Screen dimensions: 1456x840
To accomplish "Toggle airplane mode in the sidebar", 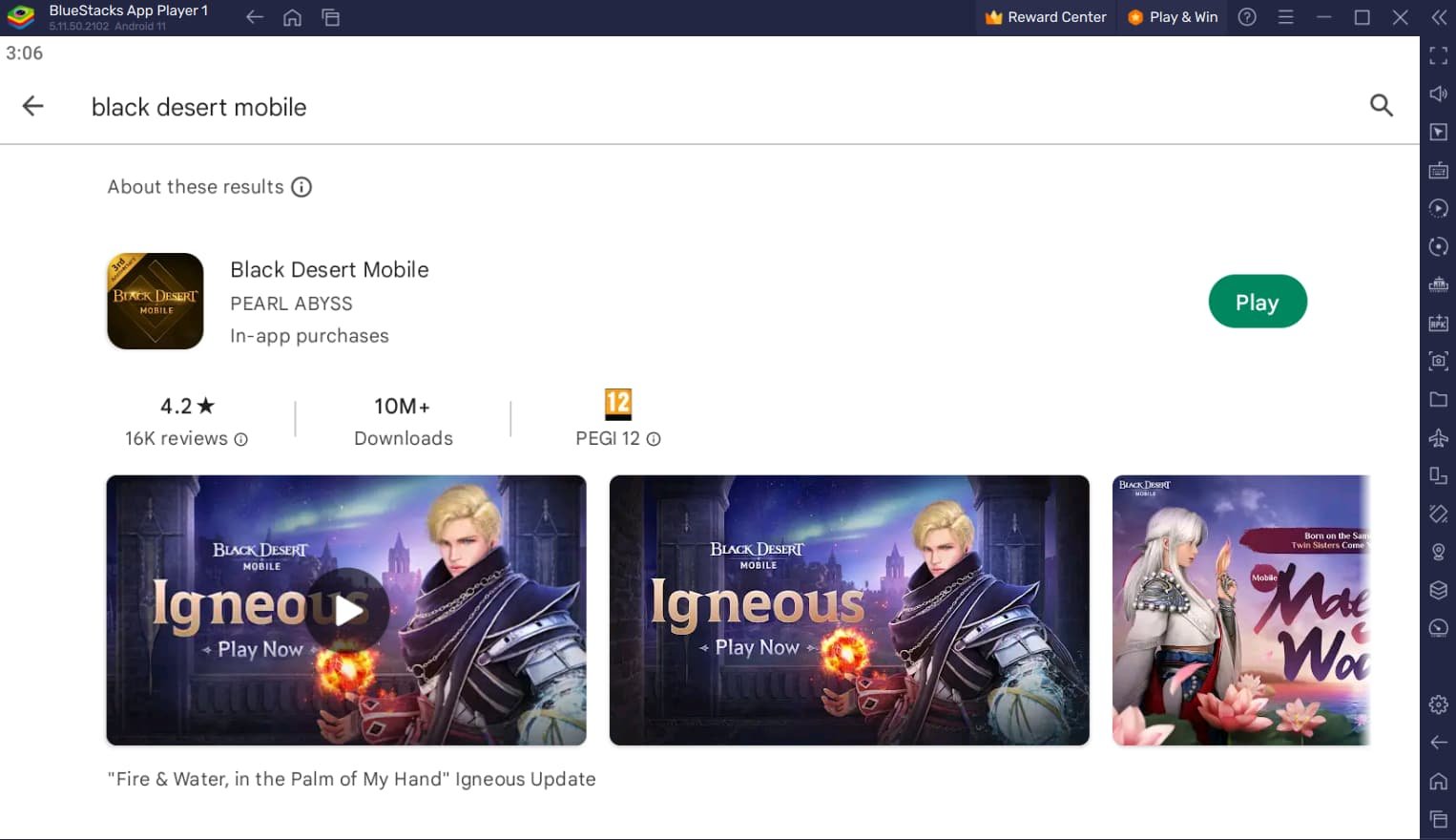I will point(1438,437).
